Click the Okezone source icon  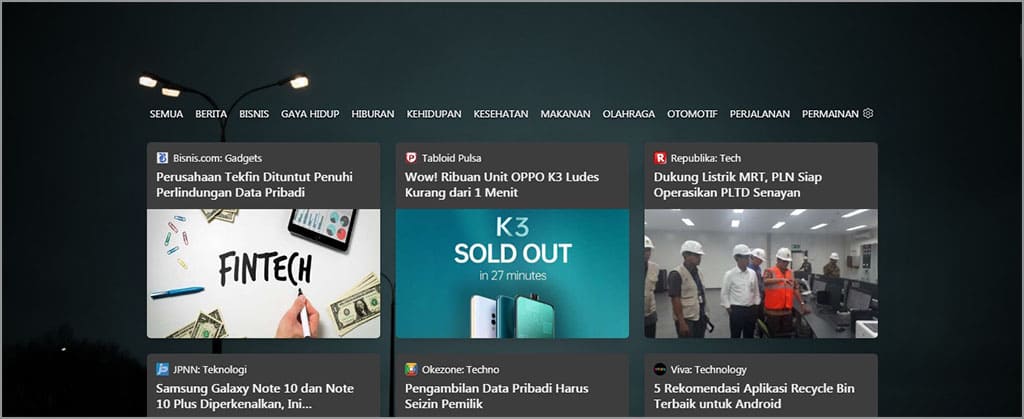click(411, 369)
